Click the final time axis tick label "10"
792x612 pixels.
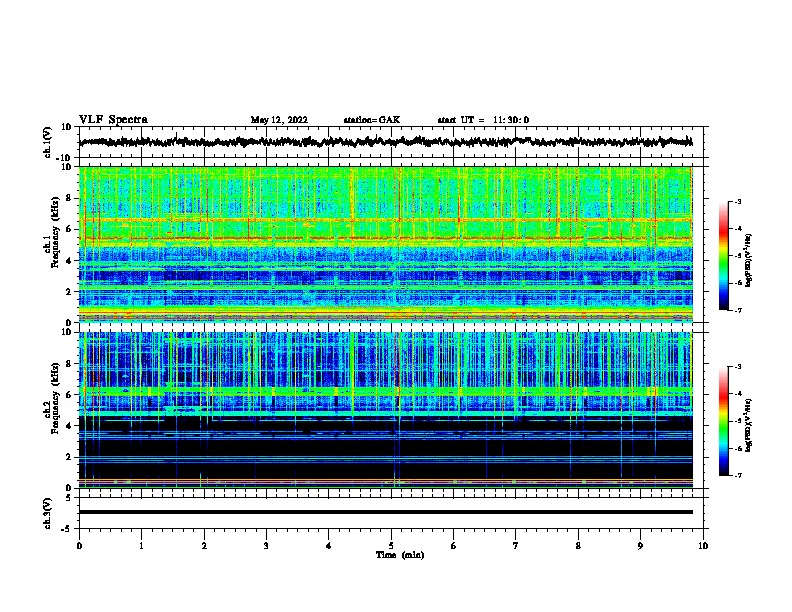[x=703, y=545]
